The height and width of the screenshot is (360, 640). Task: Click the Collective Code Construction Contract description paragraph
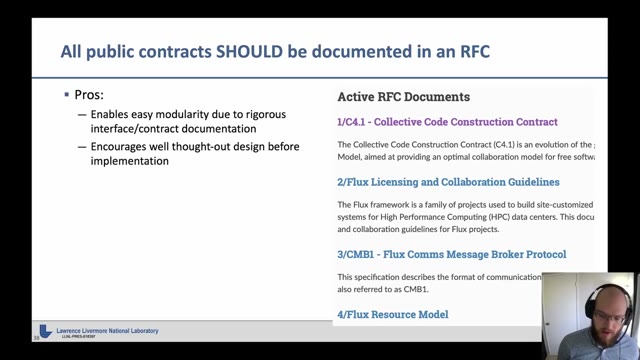point(466,151)
